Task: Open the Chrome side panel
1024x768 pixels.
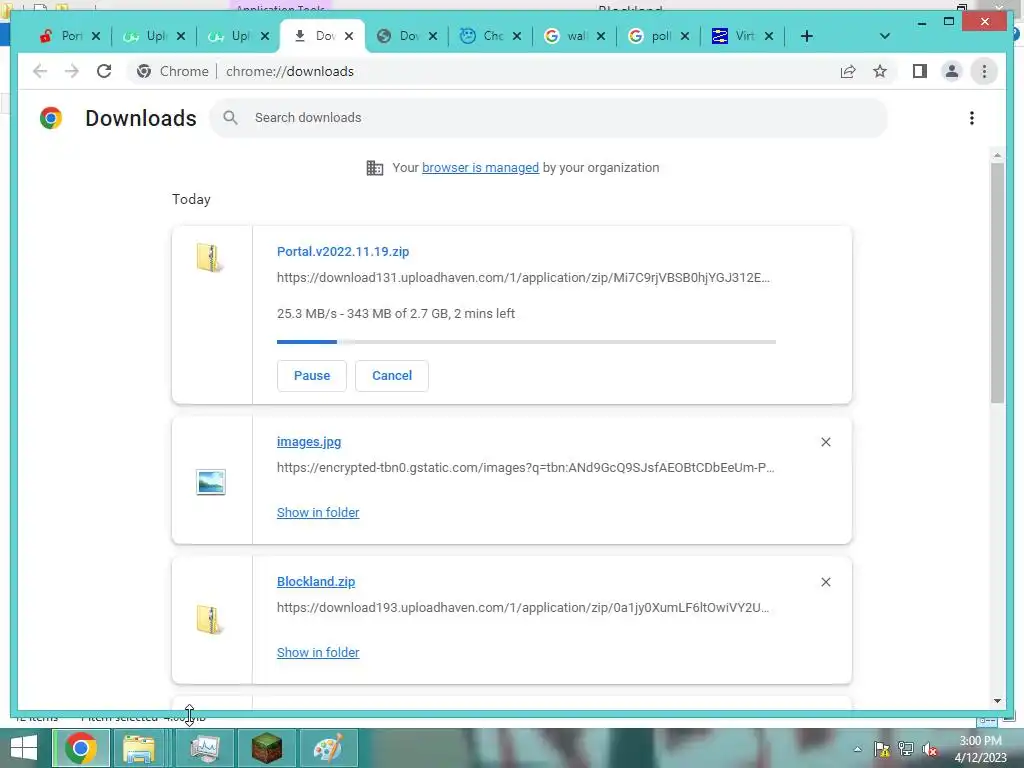Action: [920, 71]
